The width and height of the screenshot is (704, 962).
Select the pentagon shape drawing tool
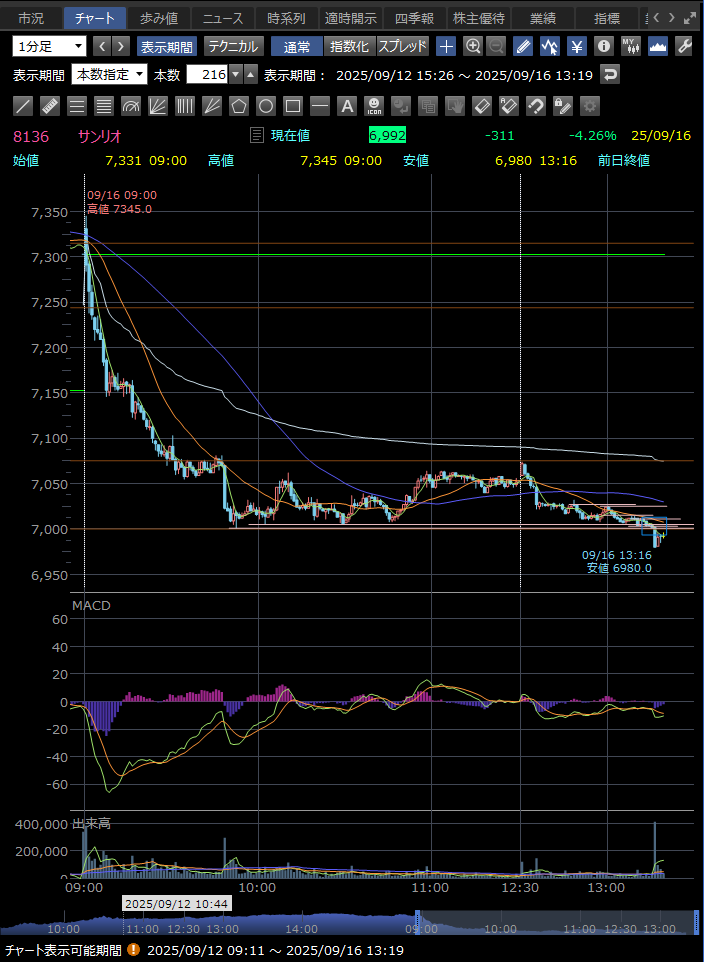pyautogui.click(x=239, y=105)
